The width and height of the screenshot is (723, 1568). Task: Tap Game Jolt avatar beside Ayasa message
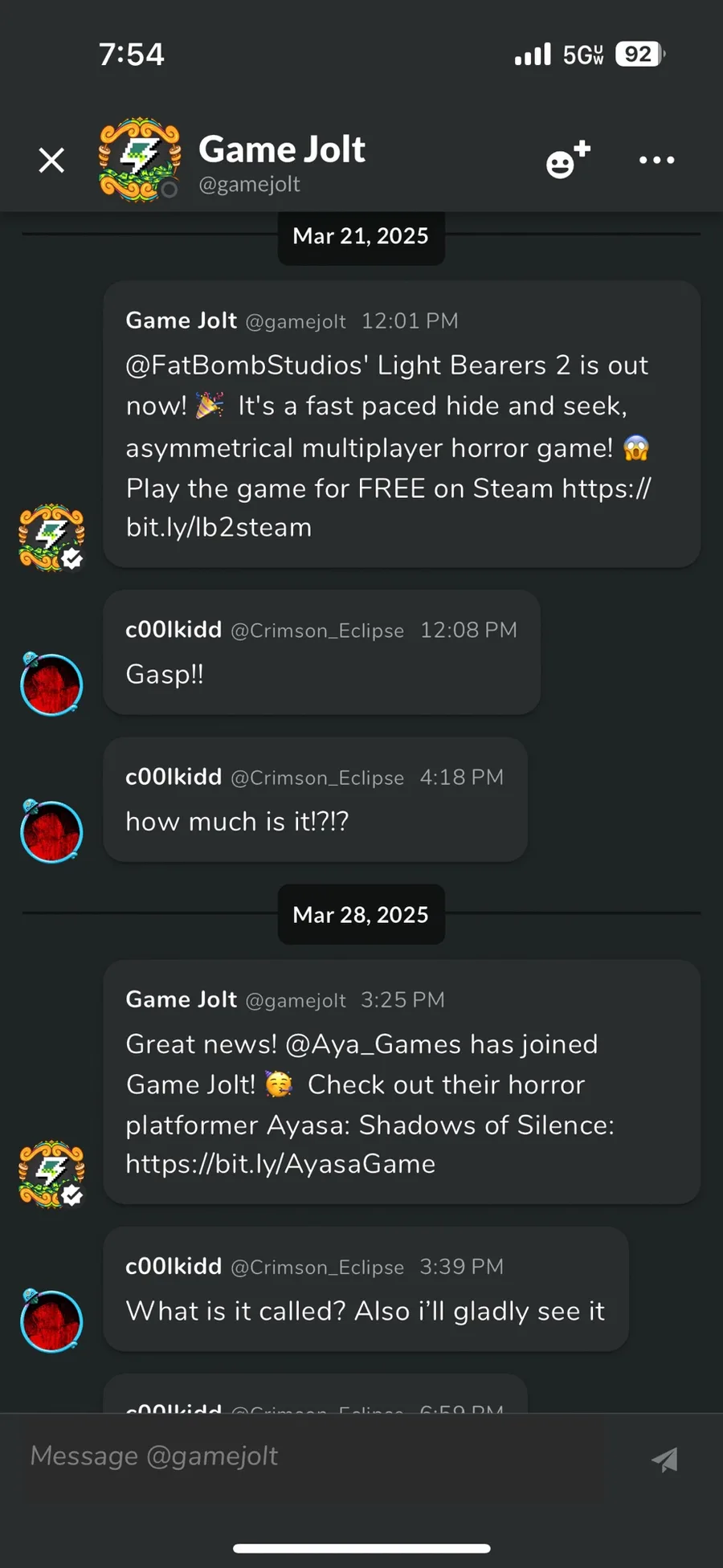click(51, 1174)
